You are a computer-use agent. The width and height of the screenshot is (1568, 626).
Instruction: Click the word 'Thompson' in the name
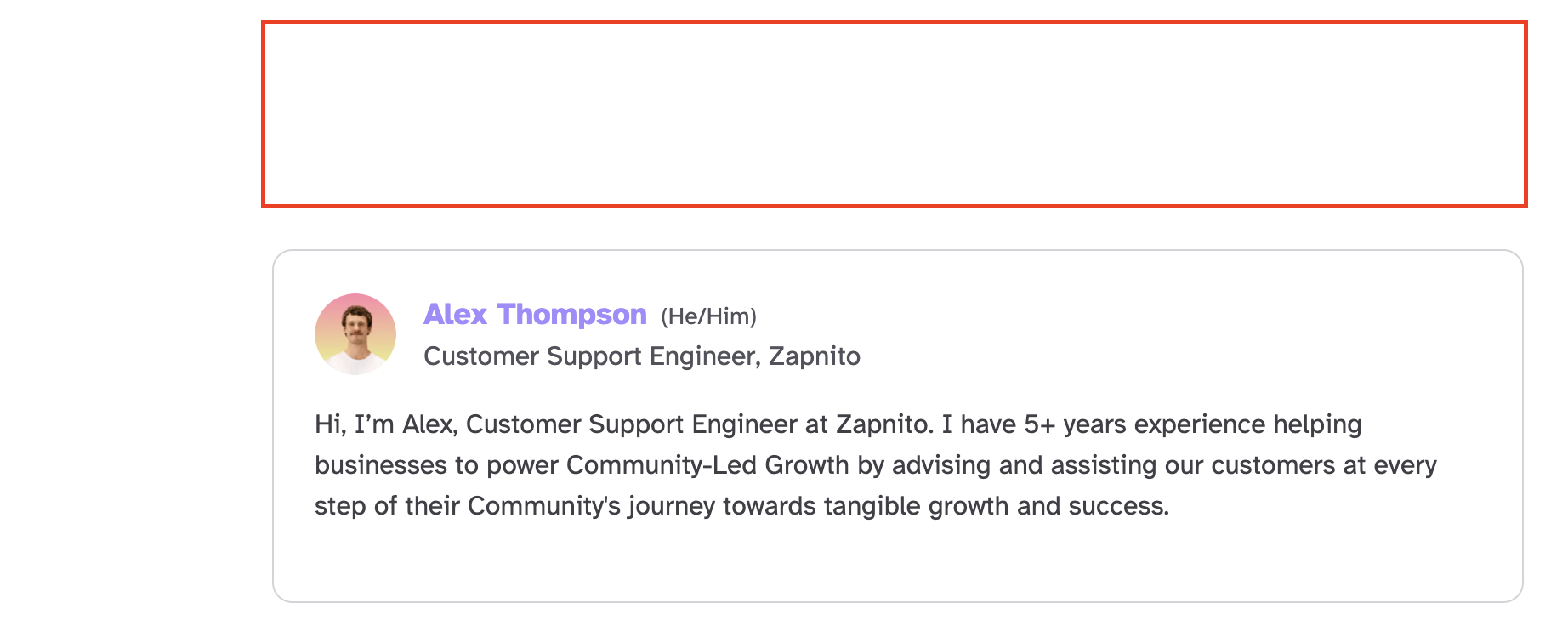571,315
